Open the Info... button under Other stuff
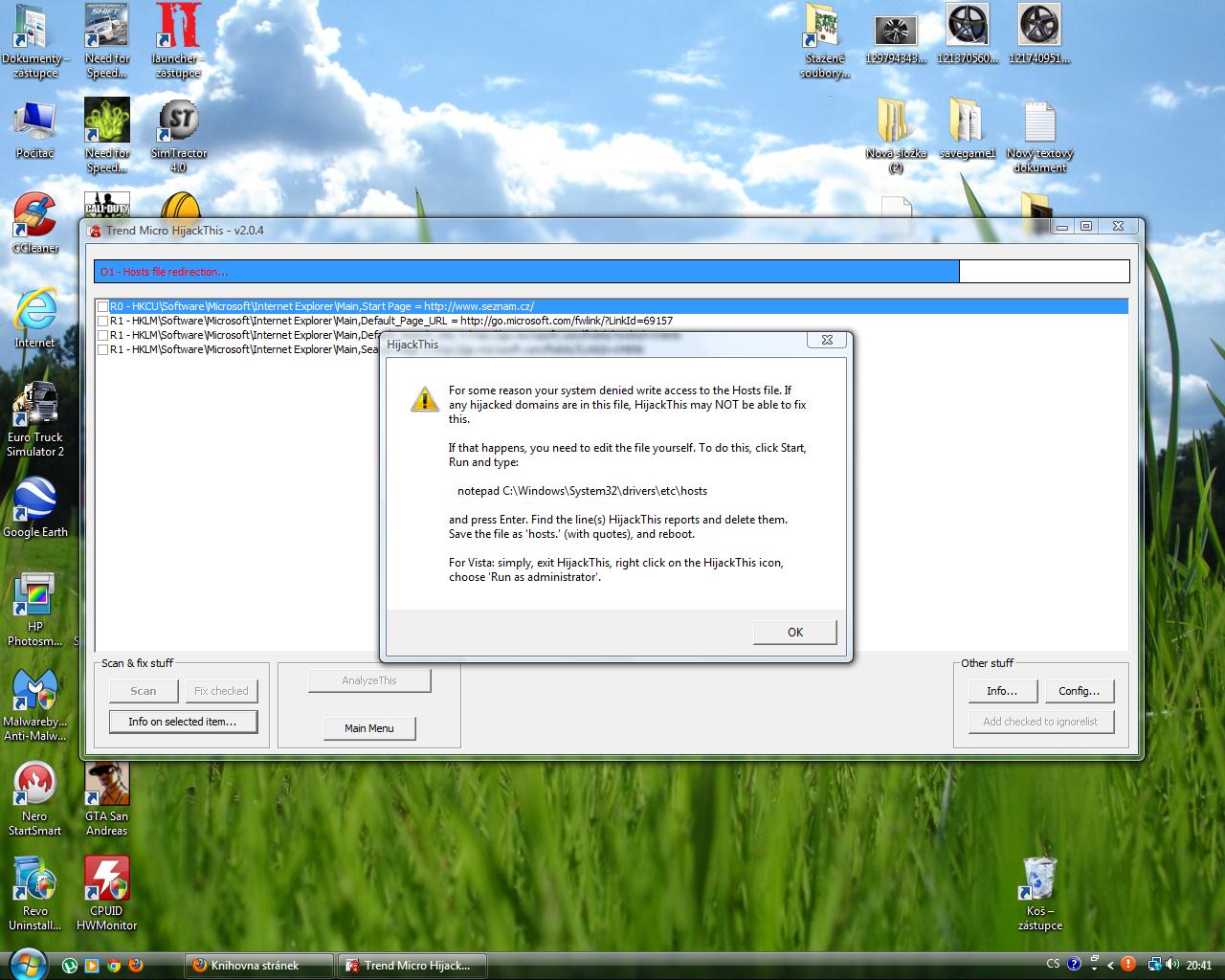Screen dimensions: 1225x980 click(1001, 691)
